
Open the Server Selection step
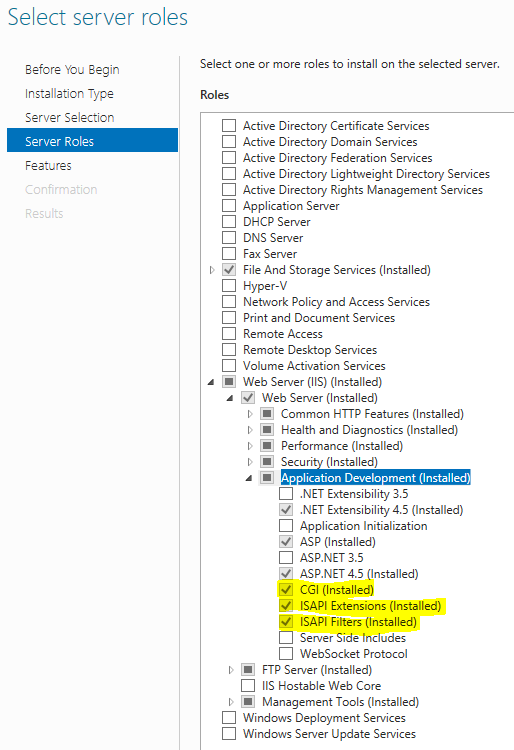70,118
